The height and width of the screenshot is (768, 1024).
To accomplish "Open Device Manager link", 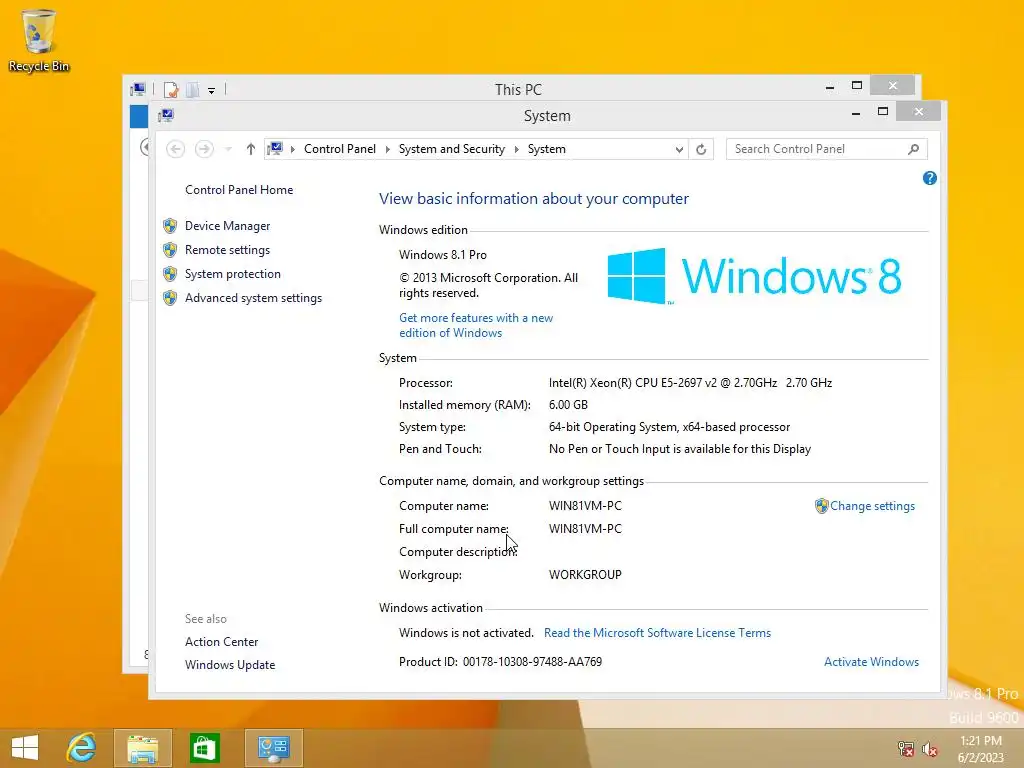I will click(227, 226).
